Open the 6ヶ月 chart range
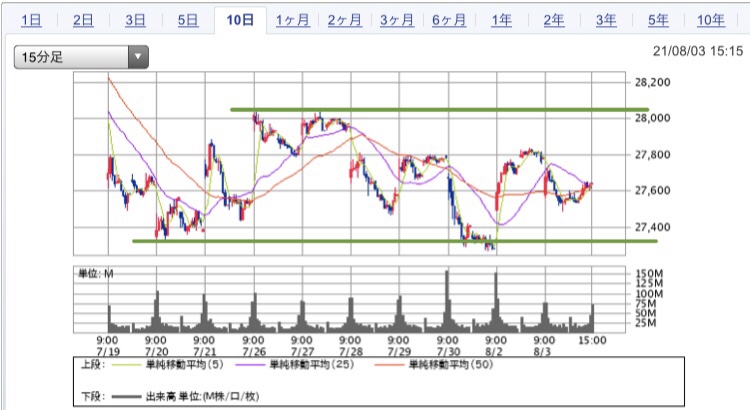 449,20
